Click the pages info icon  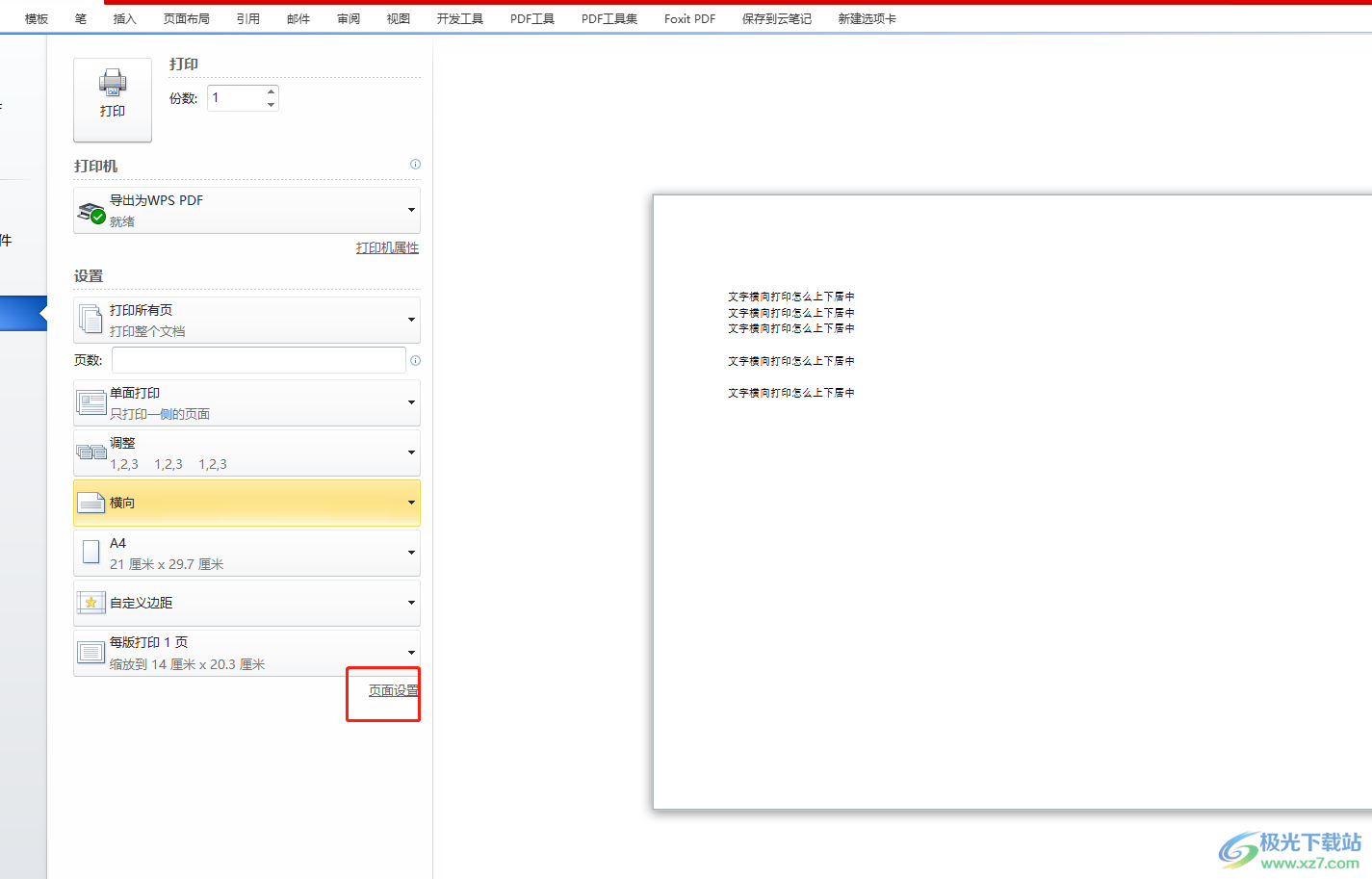[415, 361]
